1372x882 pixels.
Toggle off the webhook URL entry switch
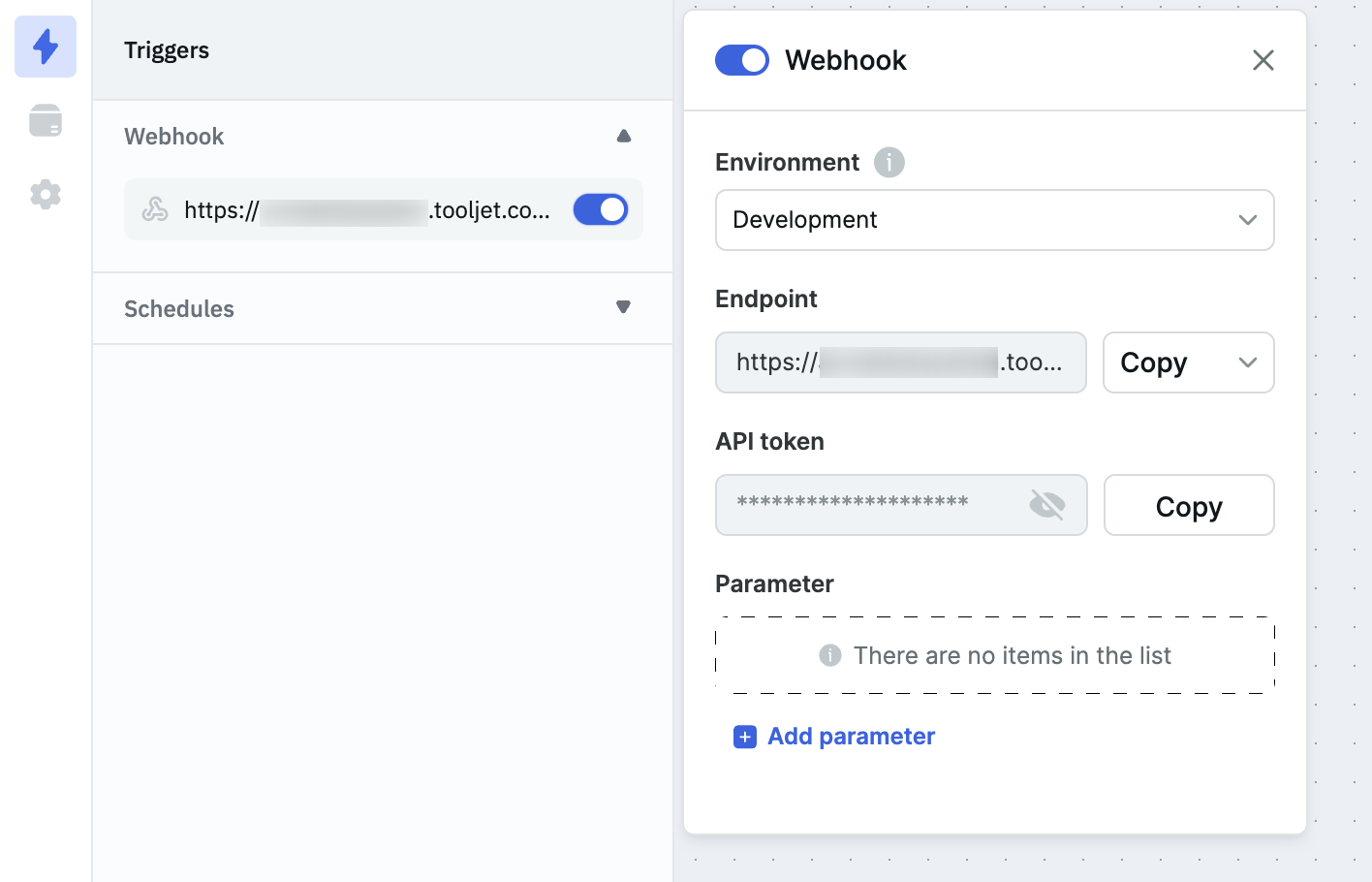point(600,209)
